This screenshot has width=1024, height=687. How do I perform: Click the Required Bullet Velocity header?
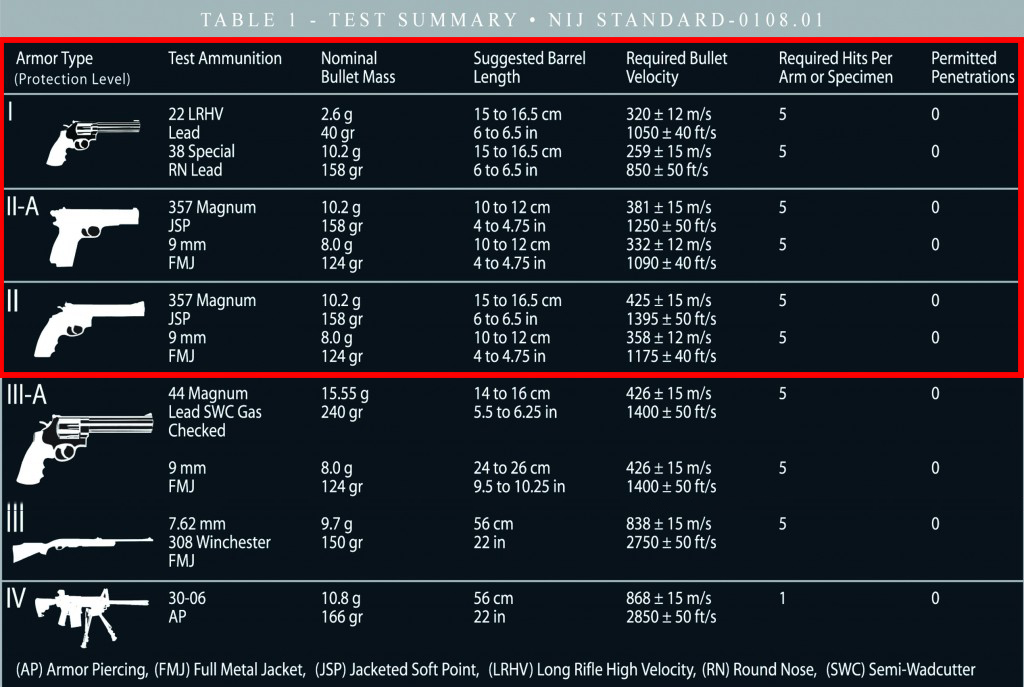pyautogui.click(x=676, y=67)
